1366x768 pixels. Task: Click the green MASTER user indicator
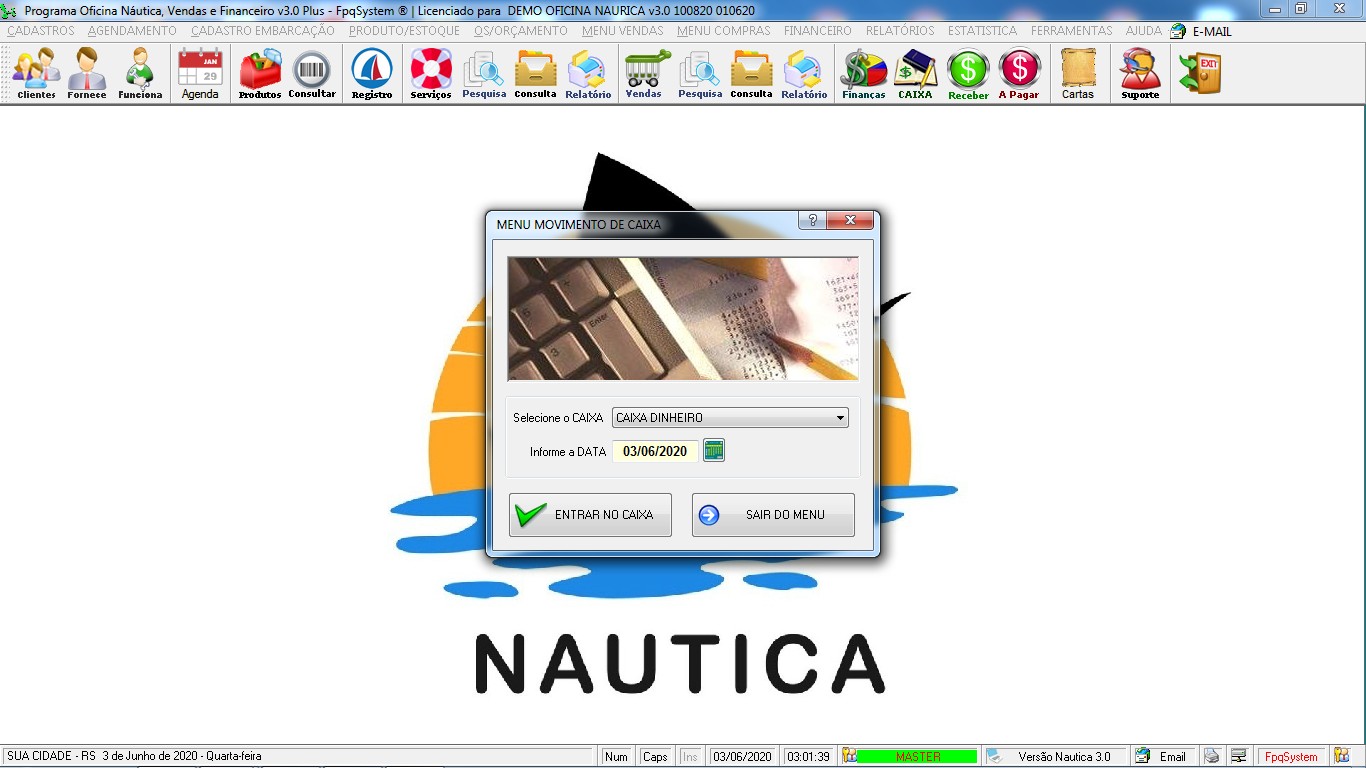tap(918, 756)
